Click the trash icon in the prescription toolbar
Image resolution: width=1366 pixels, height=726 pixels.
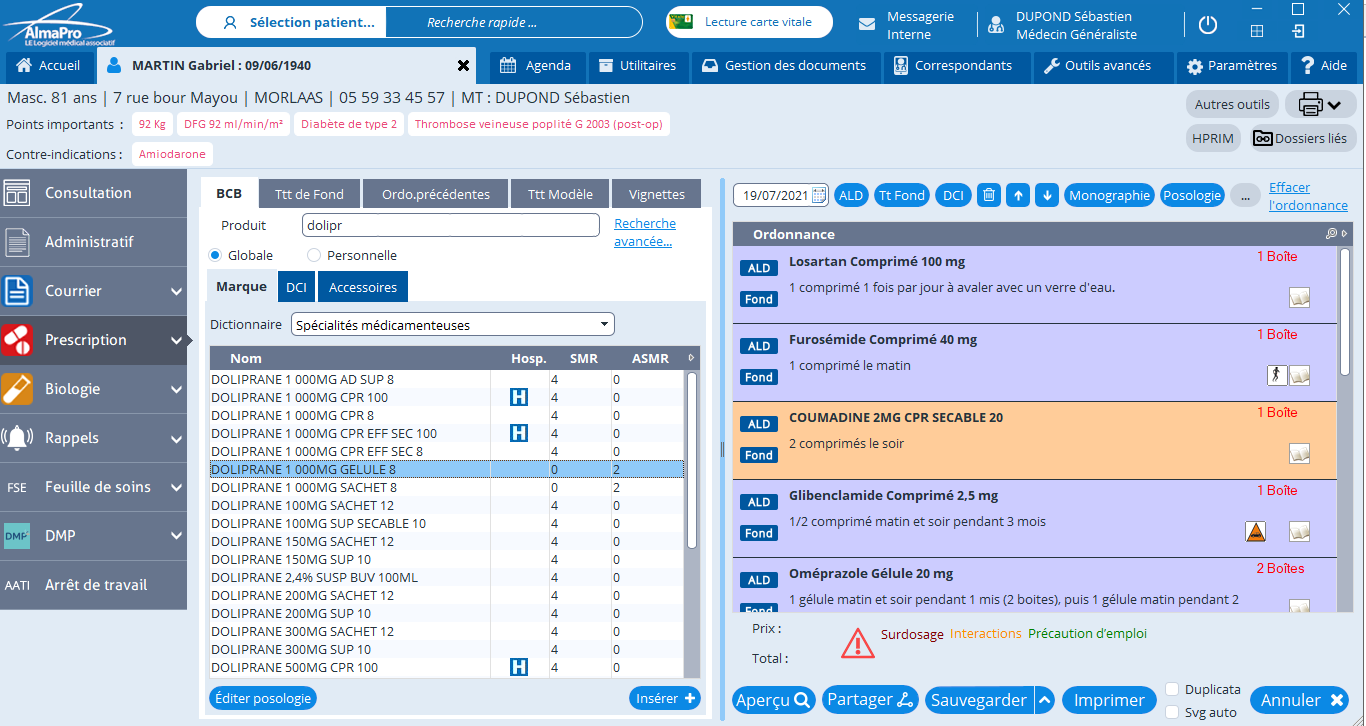pyautogui.click(x=988, y=195)
